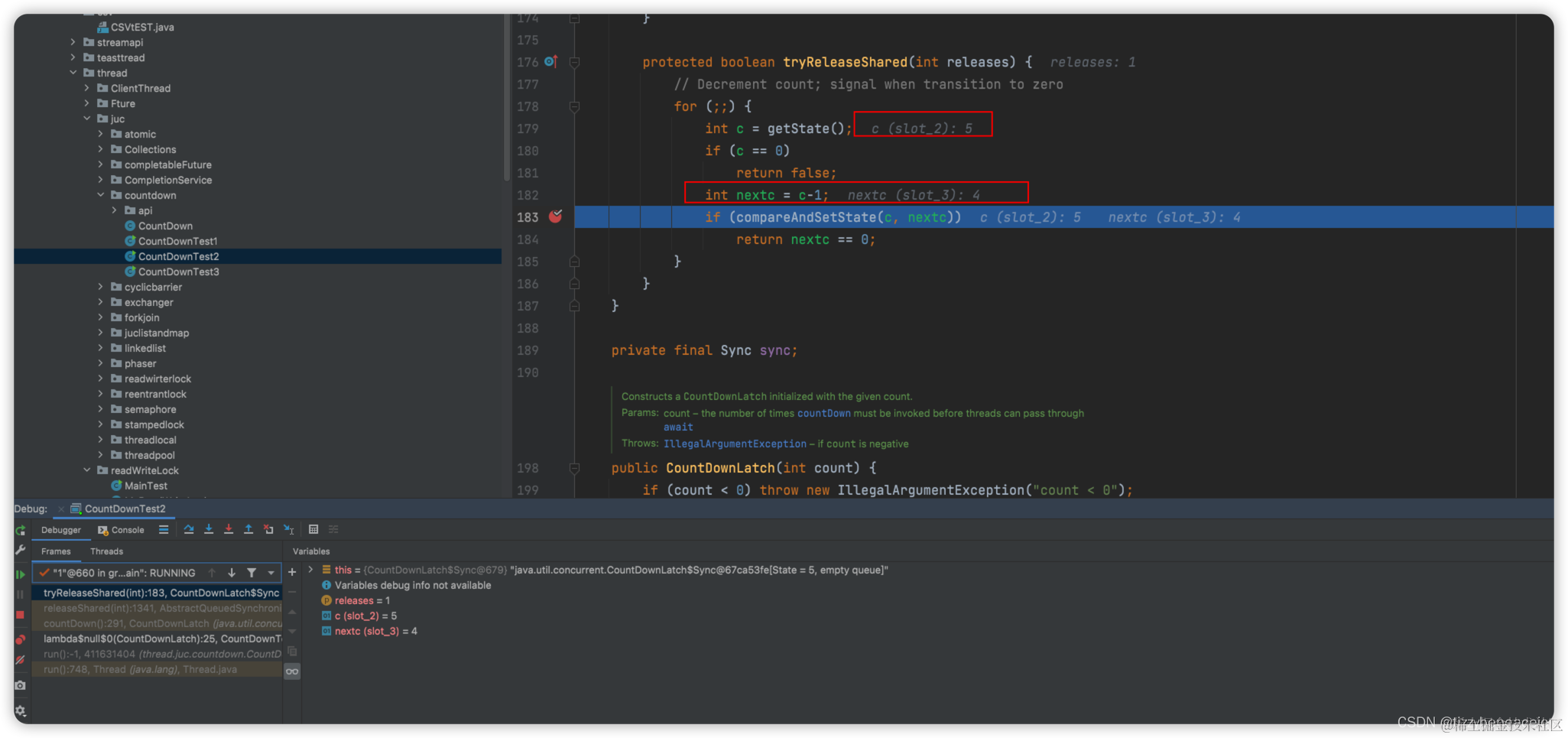The image size is (1568, 738).
Task: Switch to the Console tab
Action: (x=121, y=530)
